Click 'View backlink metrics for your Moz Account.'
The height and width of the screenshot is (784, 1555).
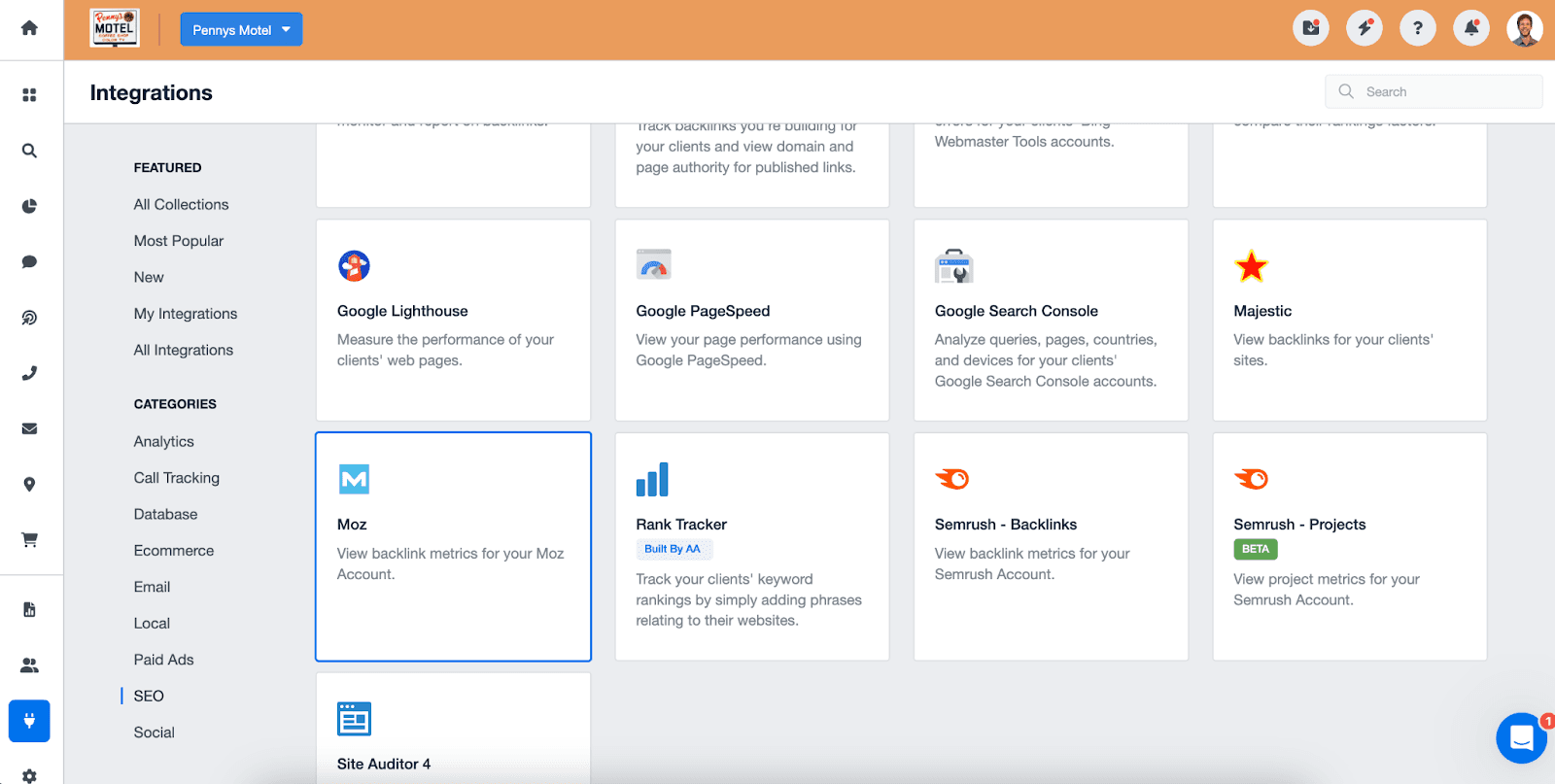click(x=450, y=563)
